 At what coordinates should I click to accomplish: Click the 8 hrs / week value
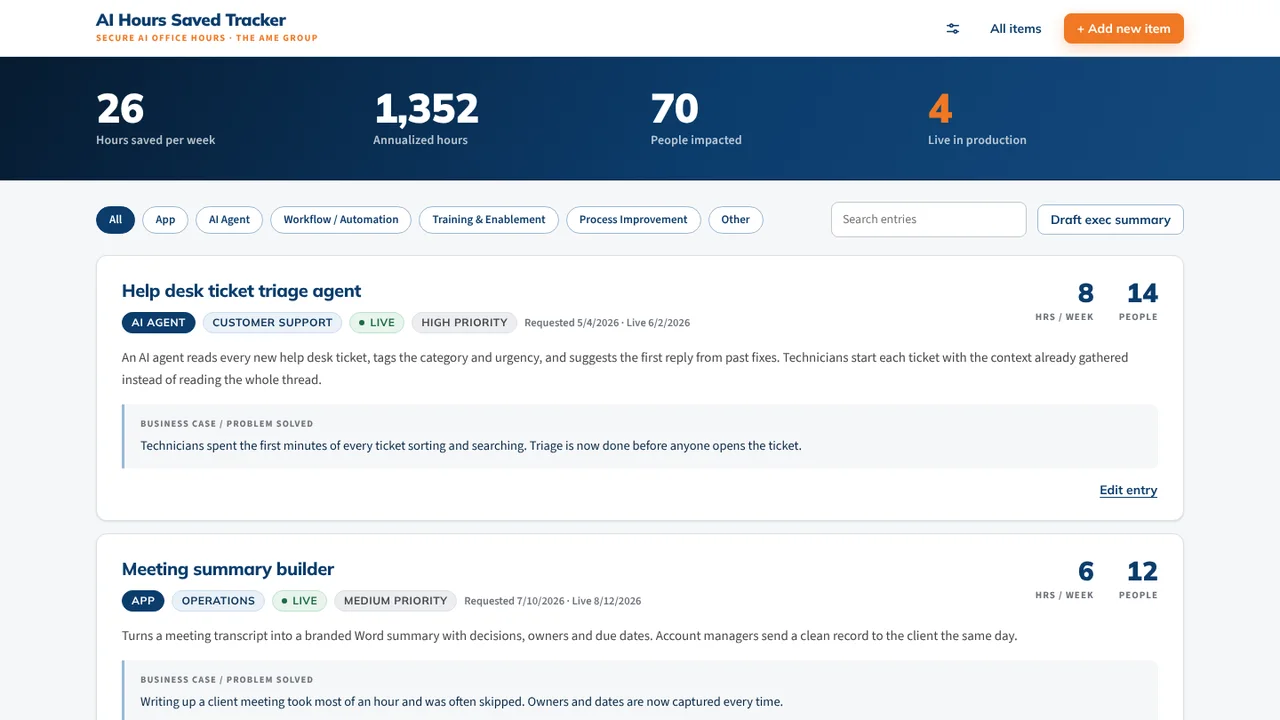tap(1085, 293)
